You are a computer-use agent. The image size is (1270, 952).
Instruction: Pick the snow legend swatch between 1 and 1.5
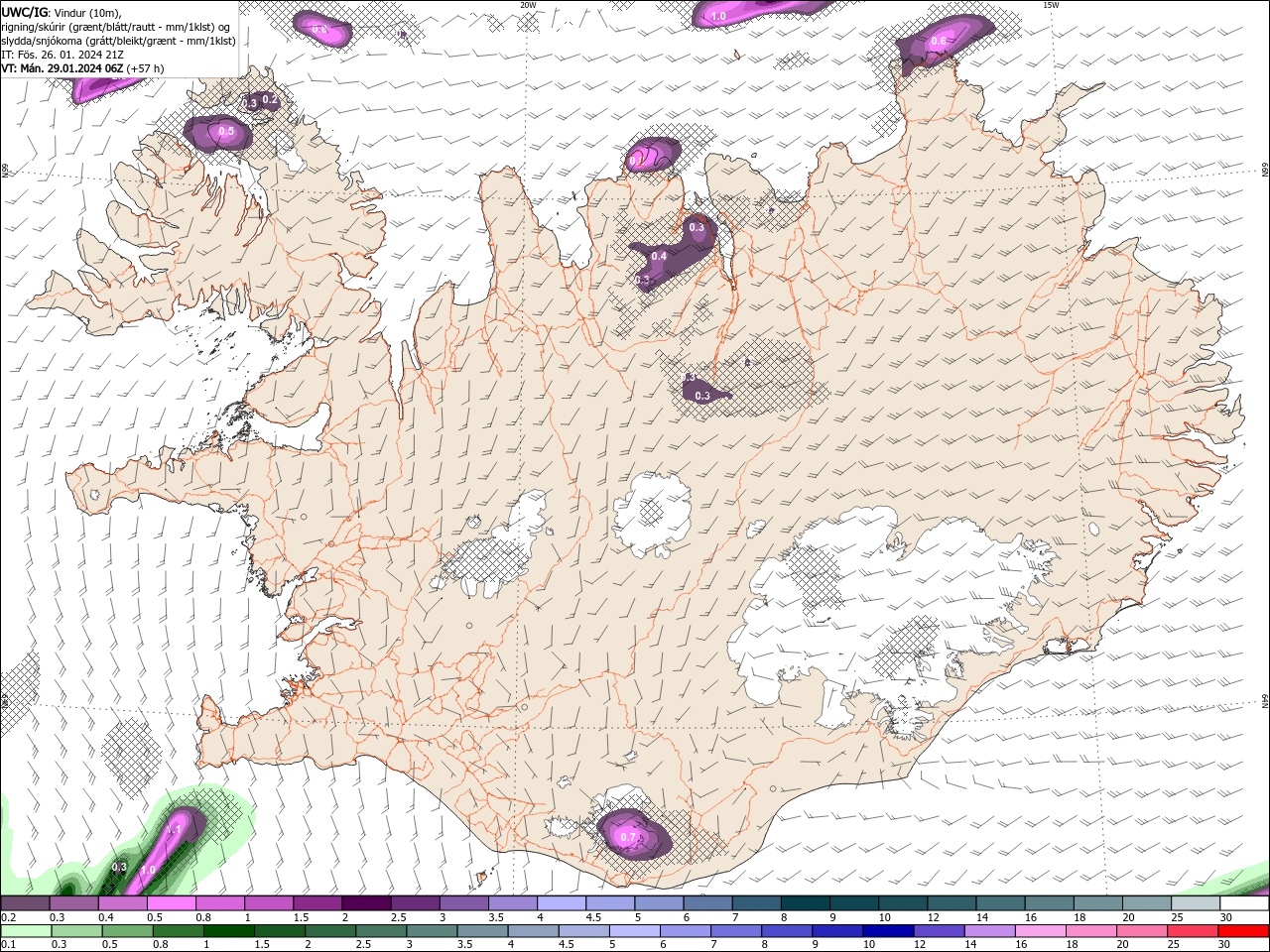268,903
